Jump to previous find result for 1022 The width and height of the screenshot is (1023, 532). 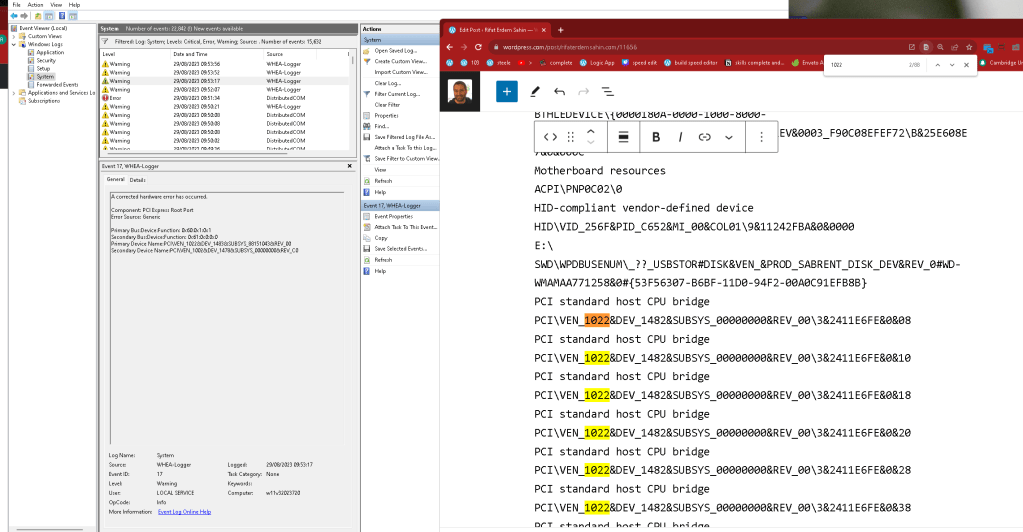click(938, 65)
